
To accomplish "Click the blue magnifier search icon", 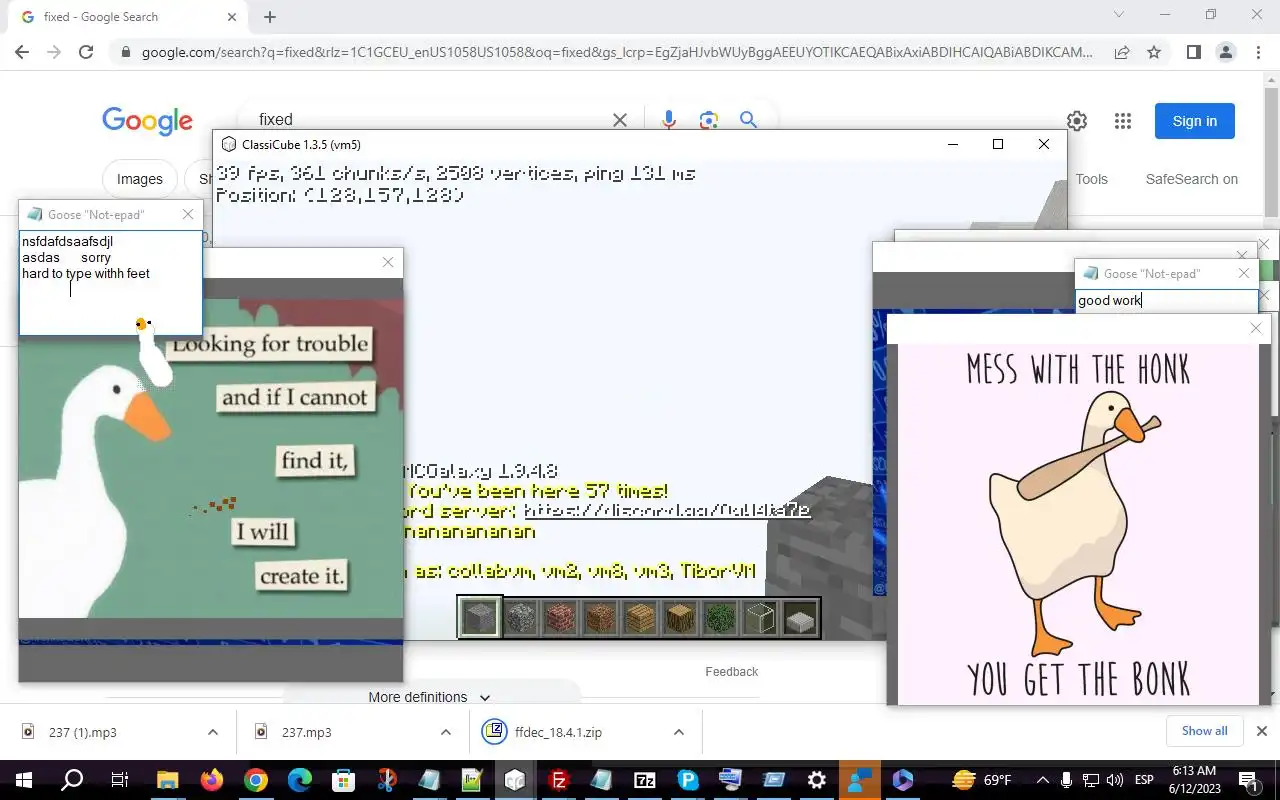I will point(748,120).
